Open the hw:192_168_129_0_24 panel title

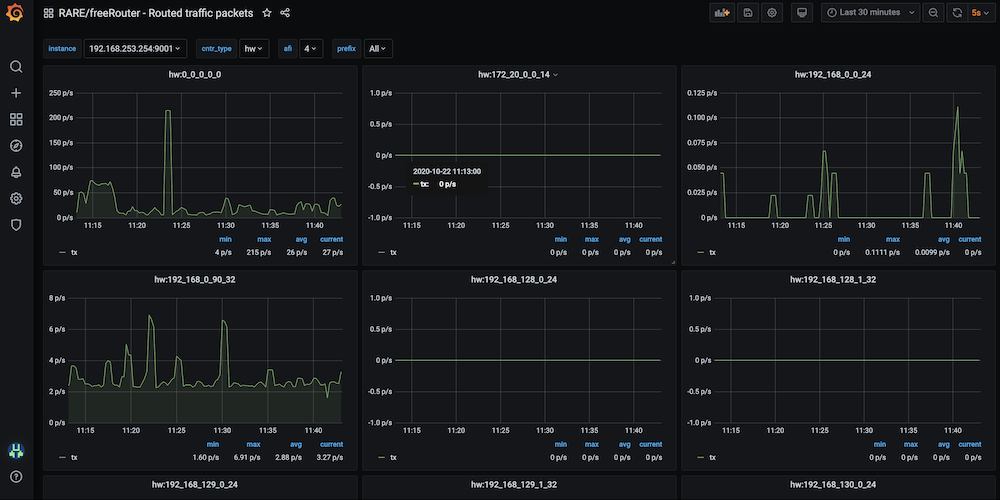(x=195, y=485)
